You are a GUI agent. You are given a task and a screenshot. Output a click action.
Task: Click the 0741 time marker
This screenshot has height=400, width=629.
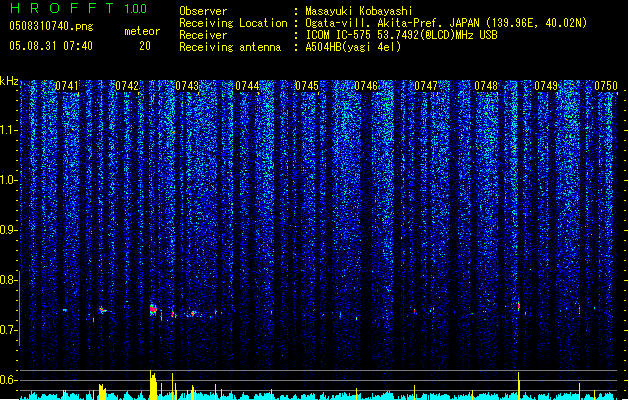point(67,86)
